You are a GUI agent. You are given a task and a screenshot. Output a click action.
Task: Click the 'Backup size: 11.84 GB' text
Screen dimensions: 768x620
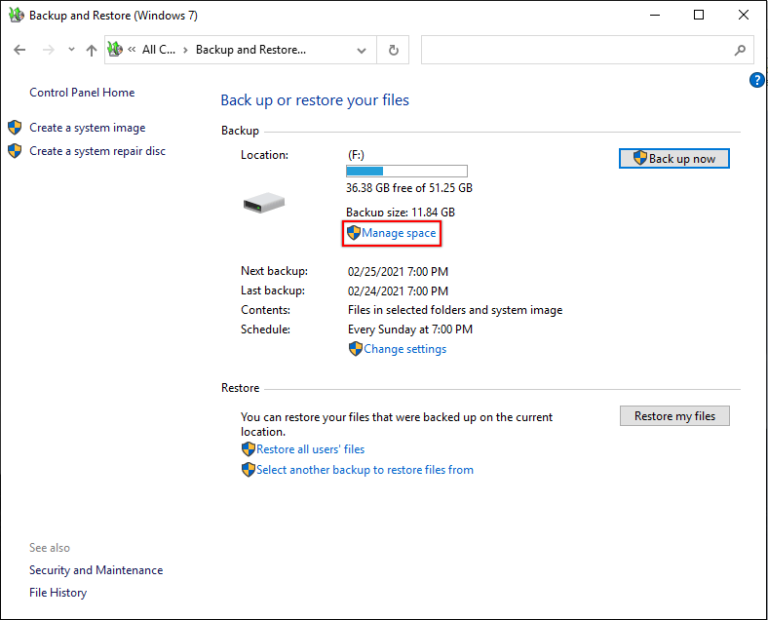pyautogui.click(x=400, y=212)
